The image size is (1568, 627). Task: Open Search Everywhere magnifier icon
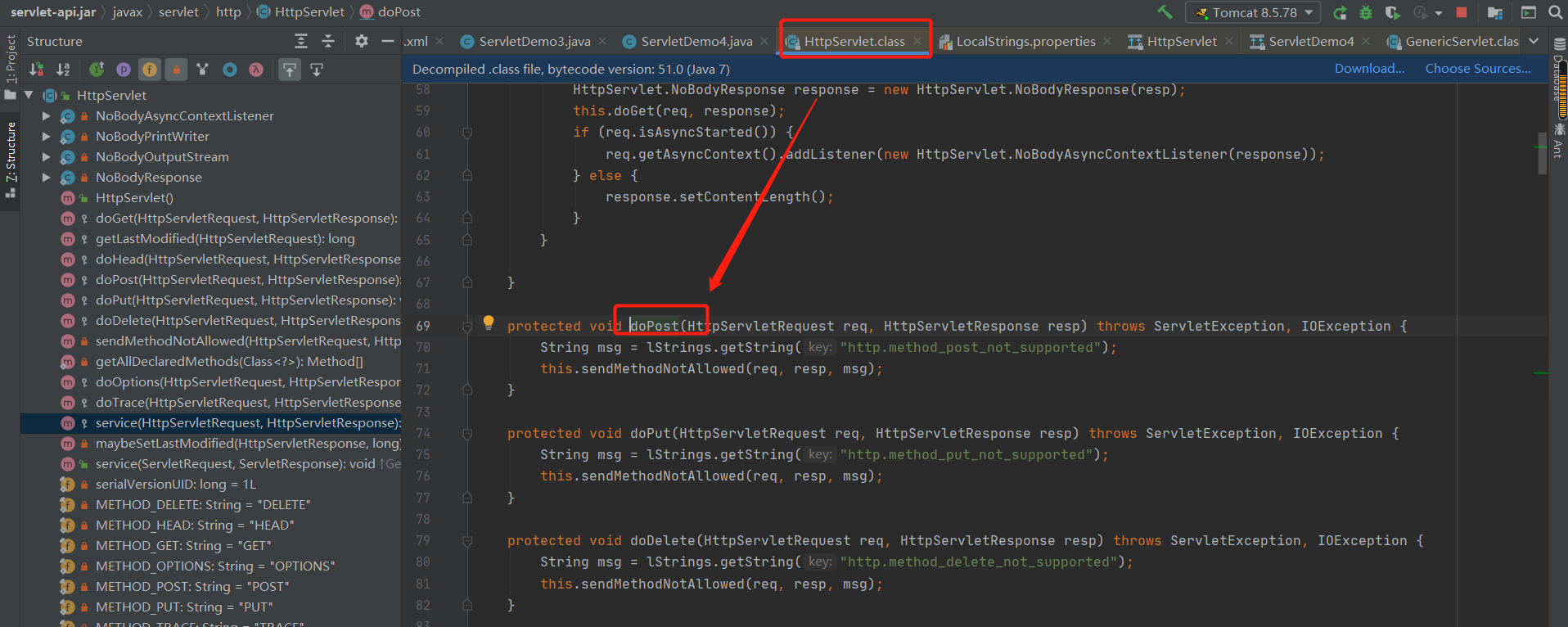click(x=1555, y=12)
